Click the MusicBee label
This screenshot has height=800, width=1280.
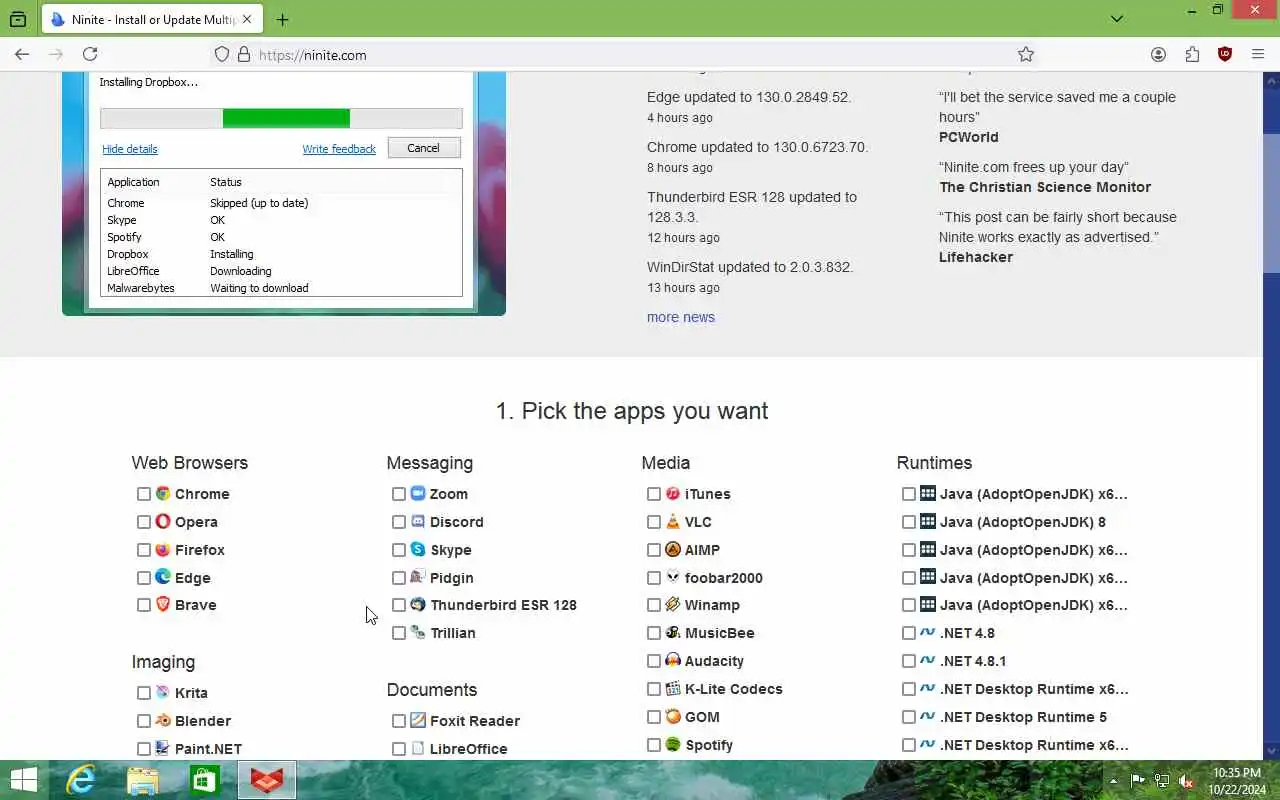[720, 633]
